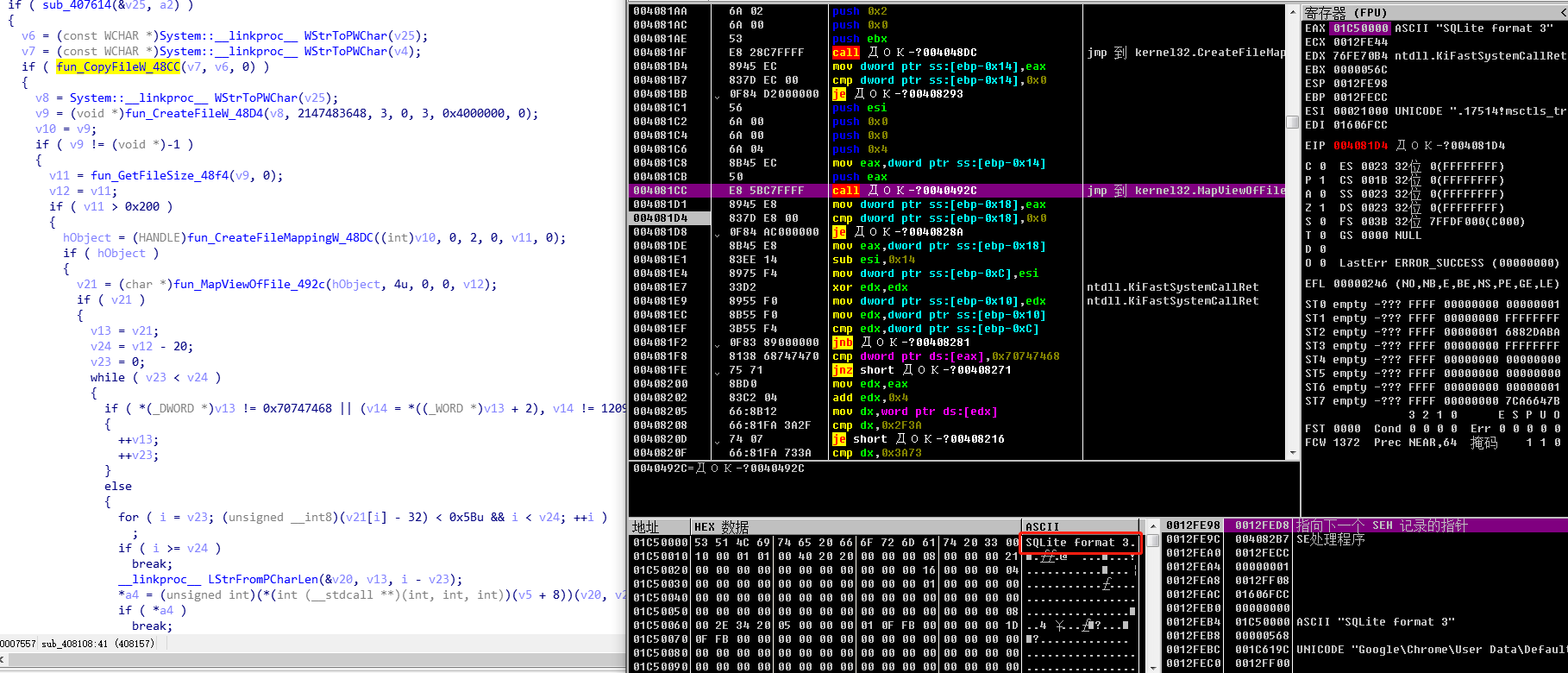This screenshot has height=673, width=1568.
Task: Click the EFL 00000246 flags line
Action: tap(1432, 284)
